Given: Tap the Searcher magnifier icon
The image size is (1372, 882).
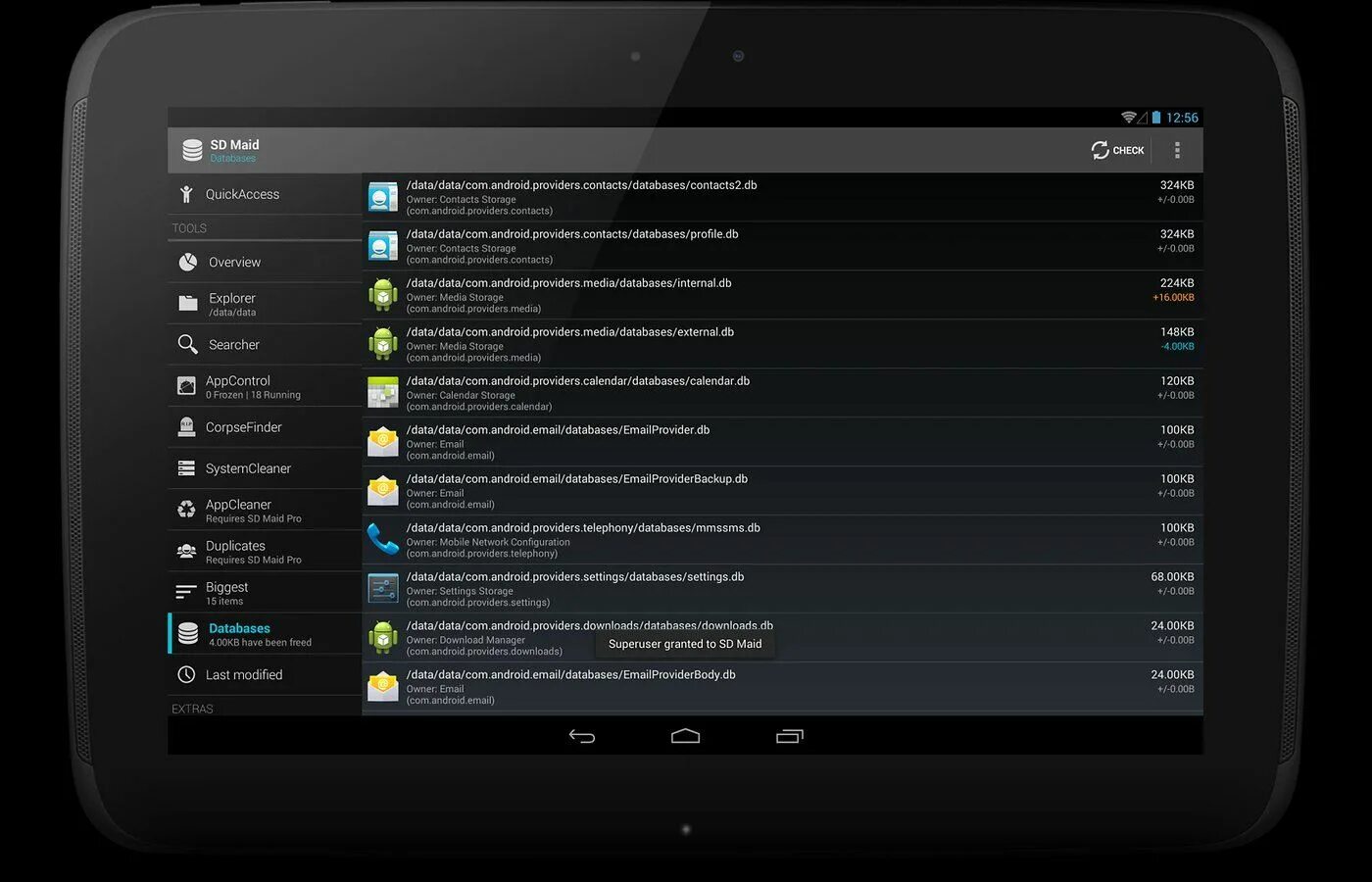Looking at the screenshot, I should pos(187,344).
